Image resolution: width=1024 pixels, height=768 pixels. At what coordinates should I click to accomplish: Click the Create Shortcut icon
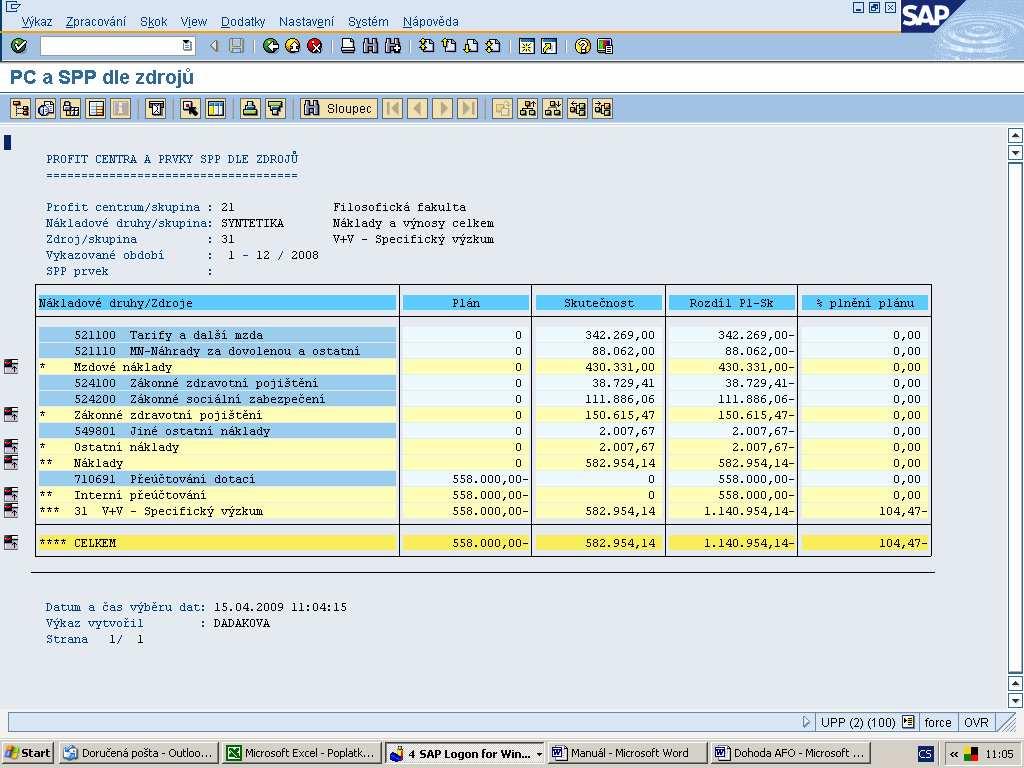pos(549,46)
